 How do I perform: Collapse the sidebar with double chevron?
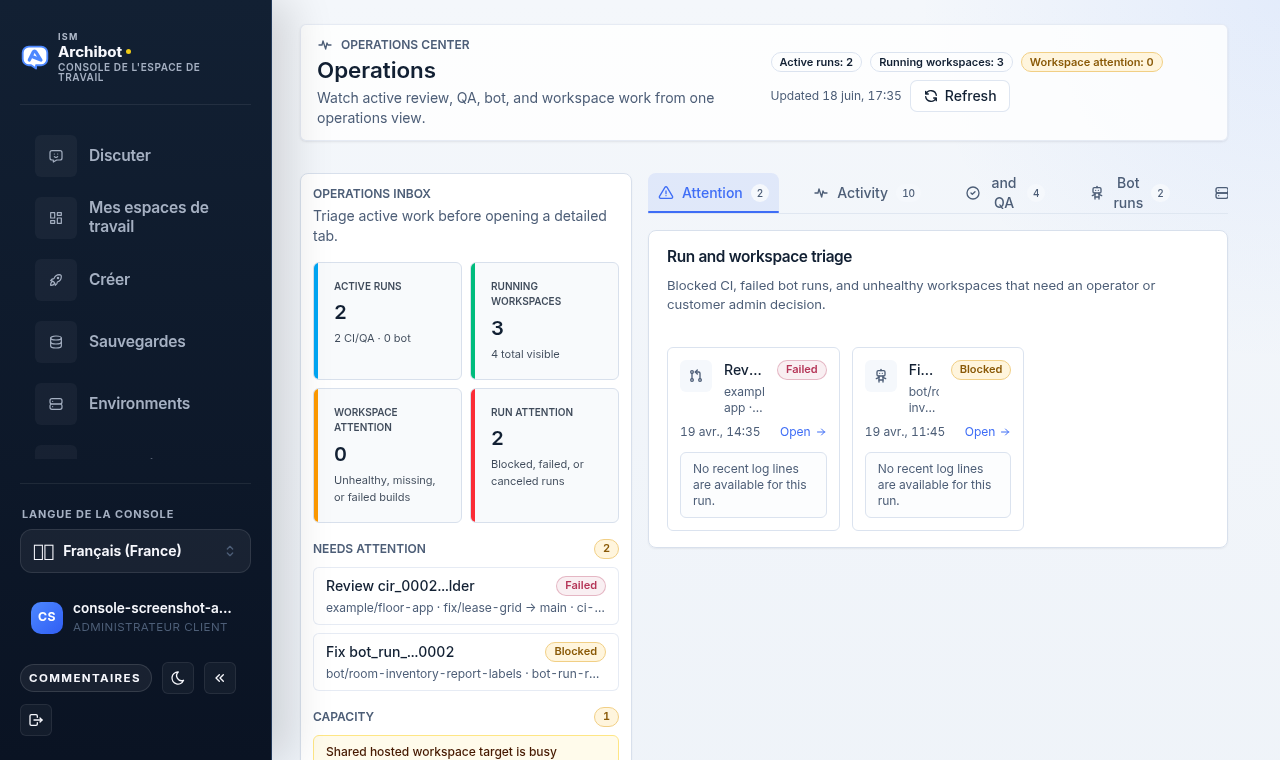pos(220,678)
